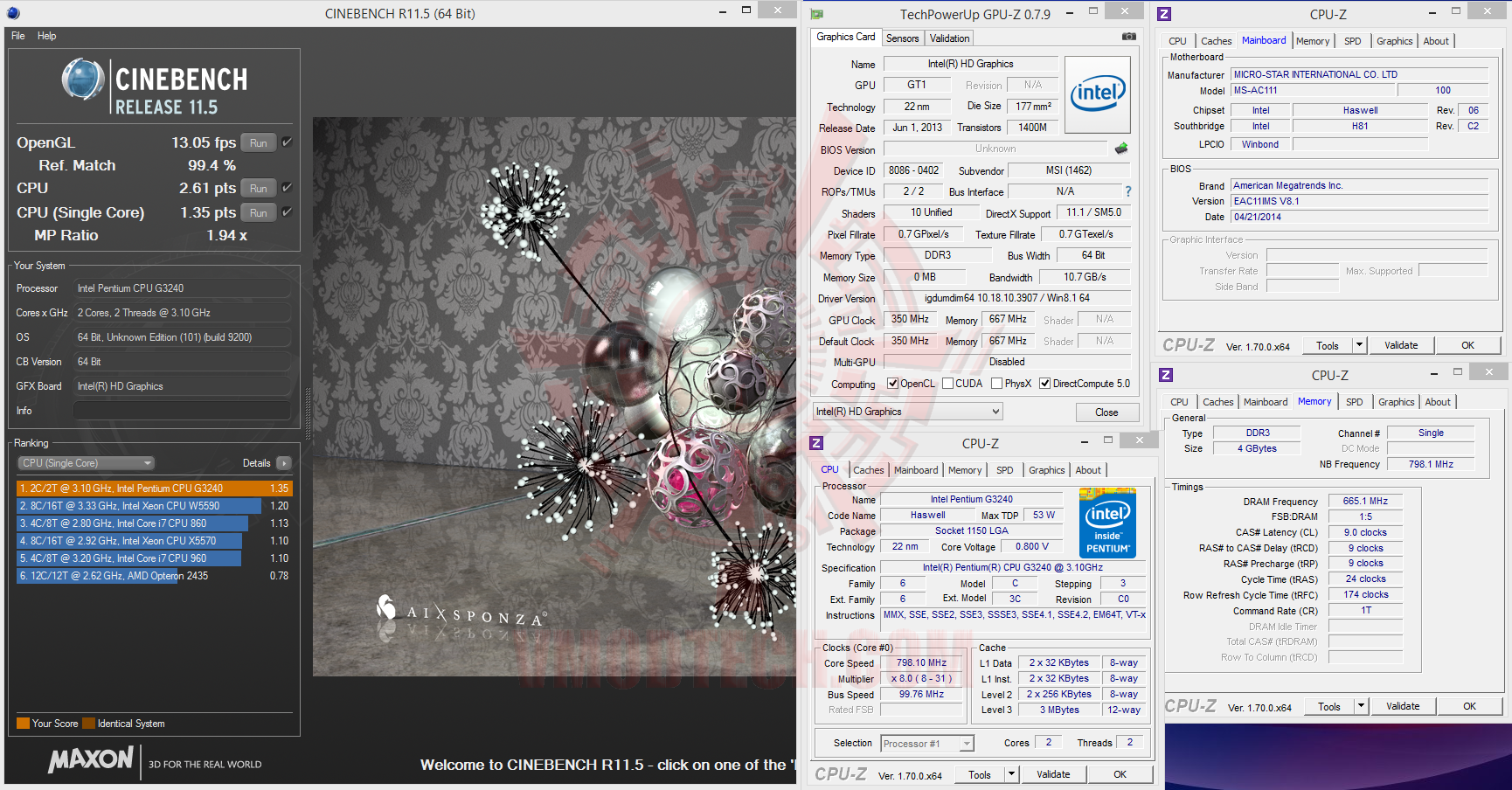Click the Intel logo in GPU-Z Graphics Card tab
This screenshot has height=790, width=1512.
pos(1098,92)
